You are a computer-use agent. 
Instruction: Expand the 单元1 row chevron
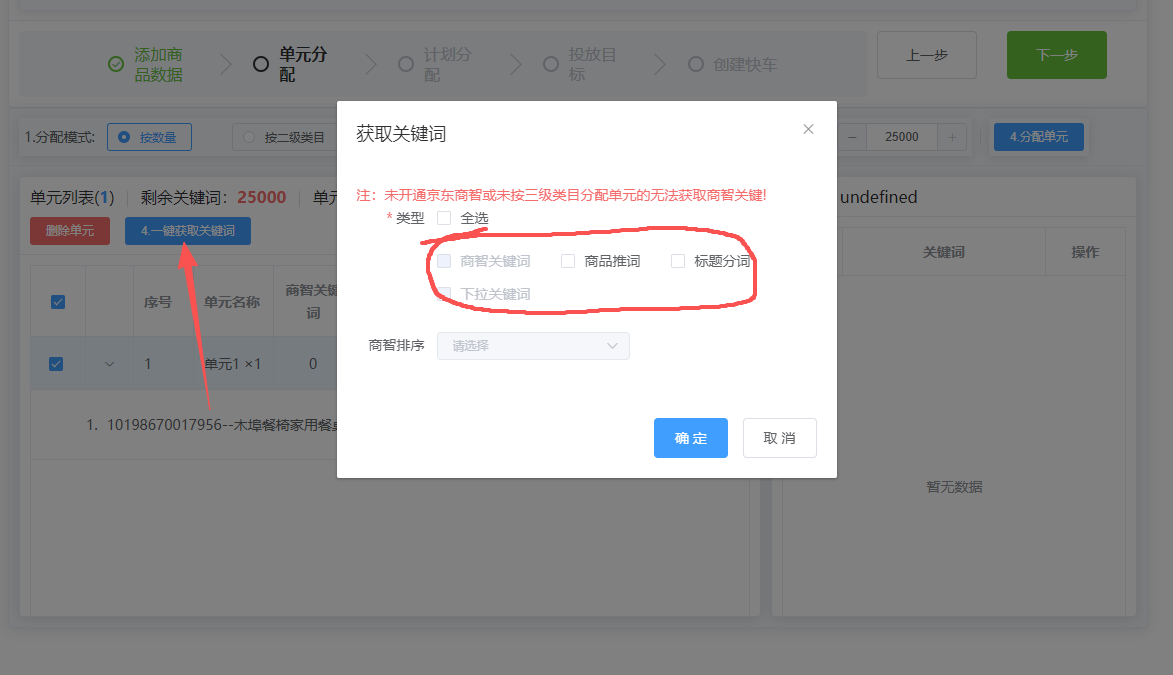pos(109,364)
